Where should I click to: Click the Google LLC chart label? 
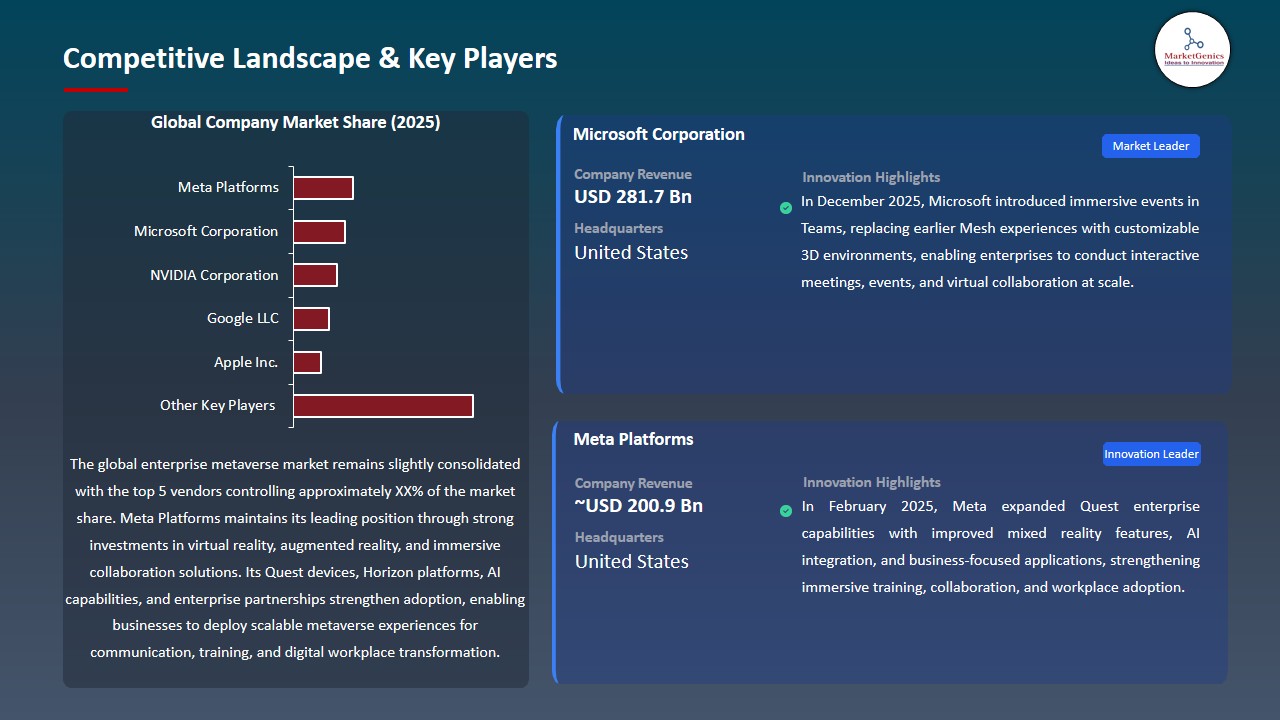coord(243,318)
